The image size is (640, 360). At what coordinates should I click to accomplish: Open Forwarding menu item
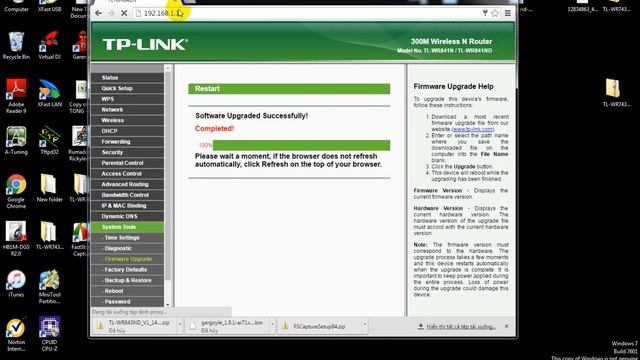pyautogui.click(x=127, y=141)
